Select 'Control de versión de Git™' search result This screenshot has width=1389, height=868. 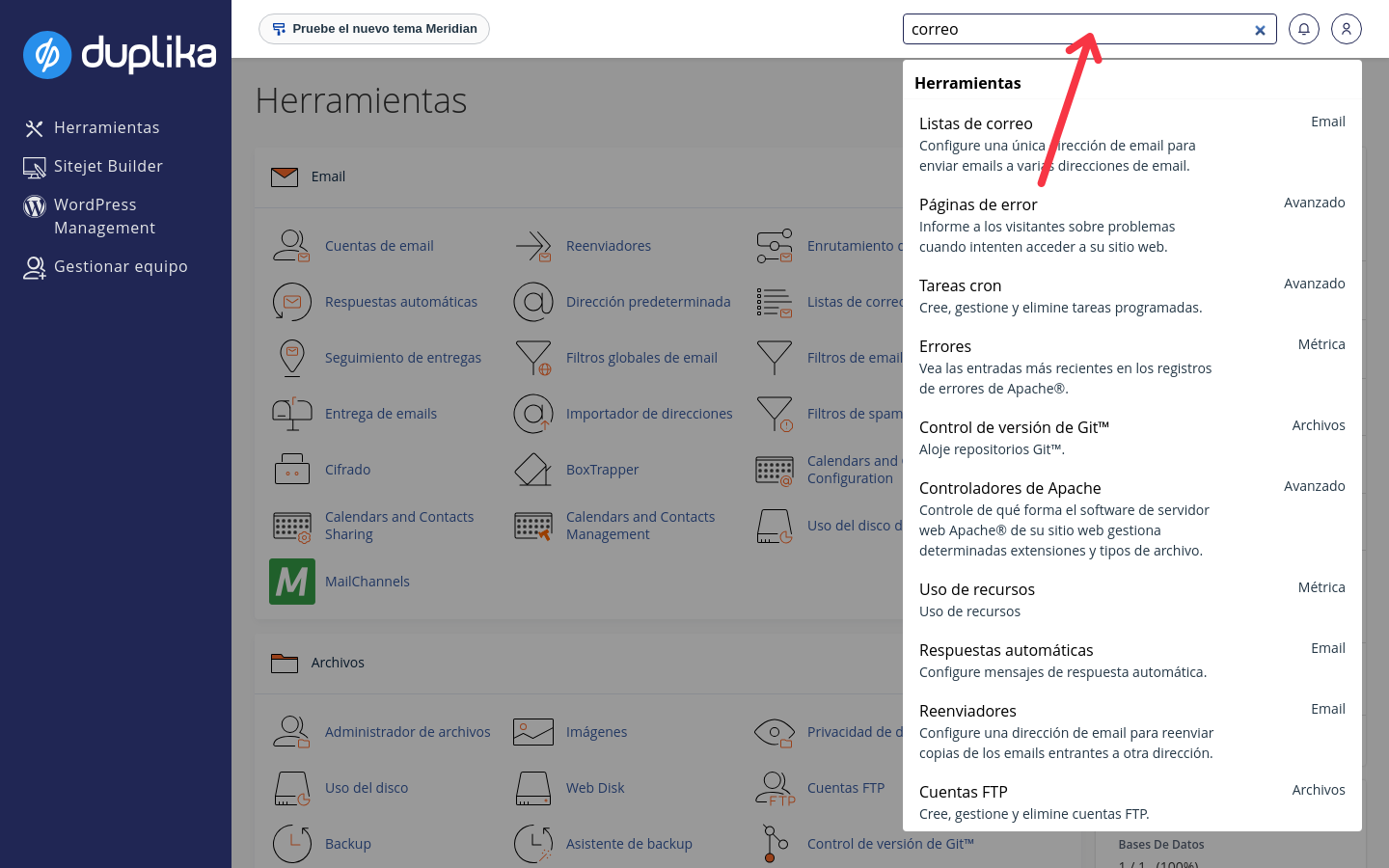coord(1132,438)
